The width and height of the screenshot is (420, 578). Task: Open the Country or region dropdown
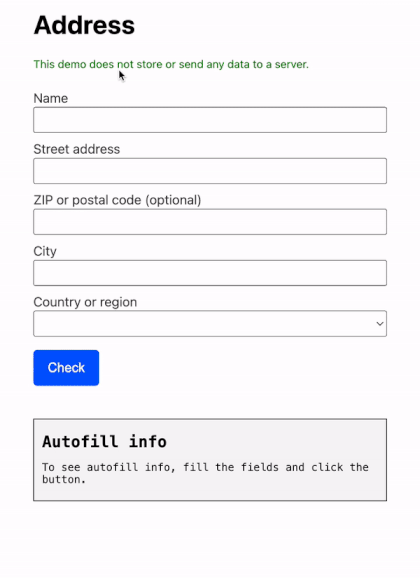(210, 324)
